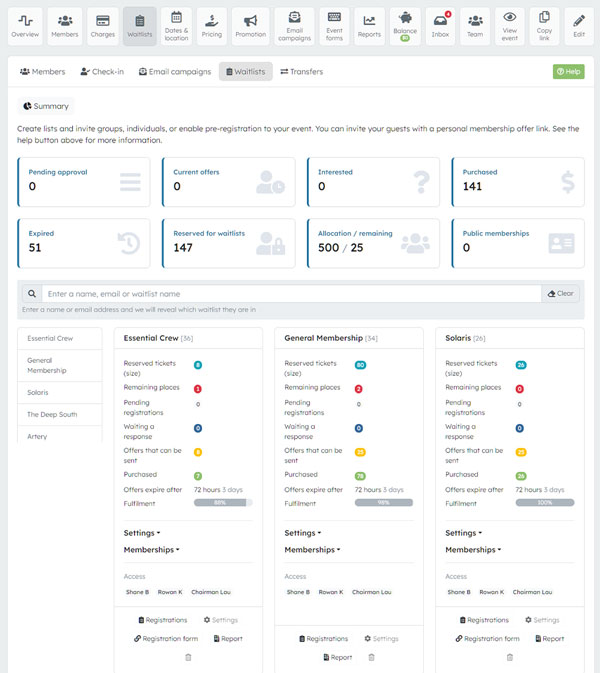
Task: Open Report for General Membership
Action: pyautogui.click(x=338, y=657)
